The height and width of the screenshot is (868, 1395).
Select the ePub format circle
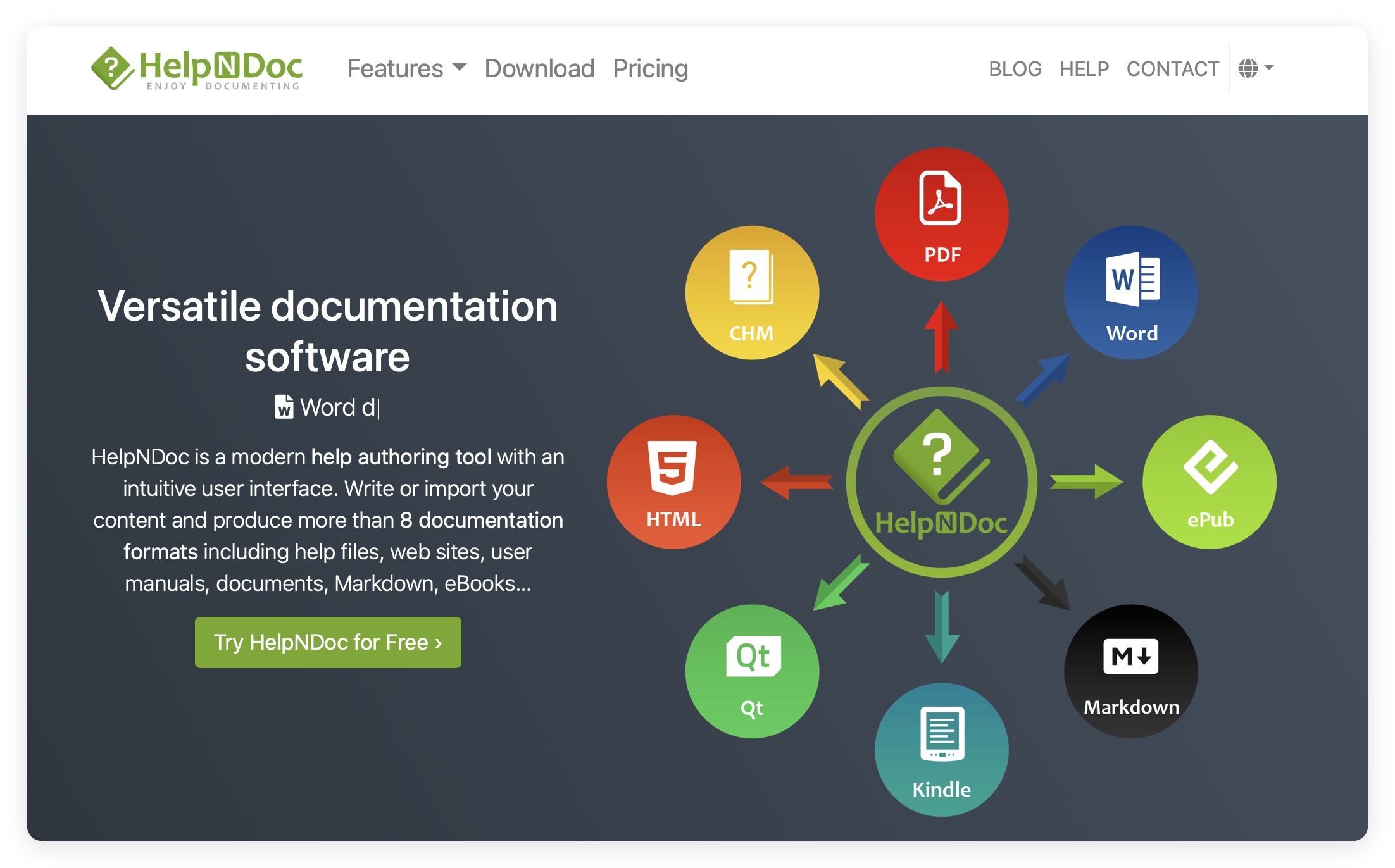[1209, 481]
